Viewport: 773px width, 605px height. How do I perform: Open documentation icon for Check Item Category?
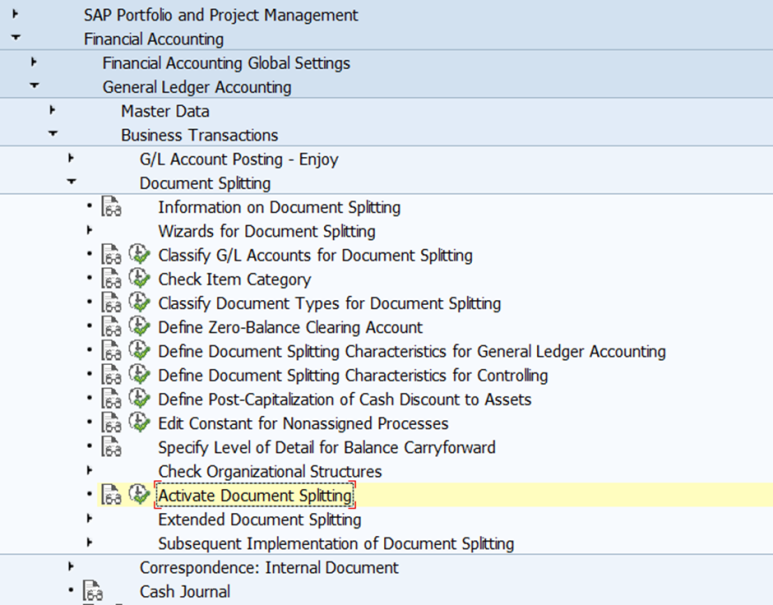point(111,279)
